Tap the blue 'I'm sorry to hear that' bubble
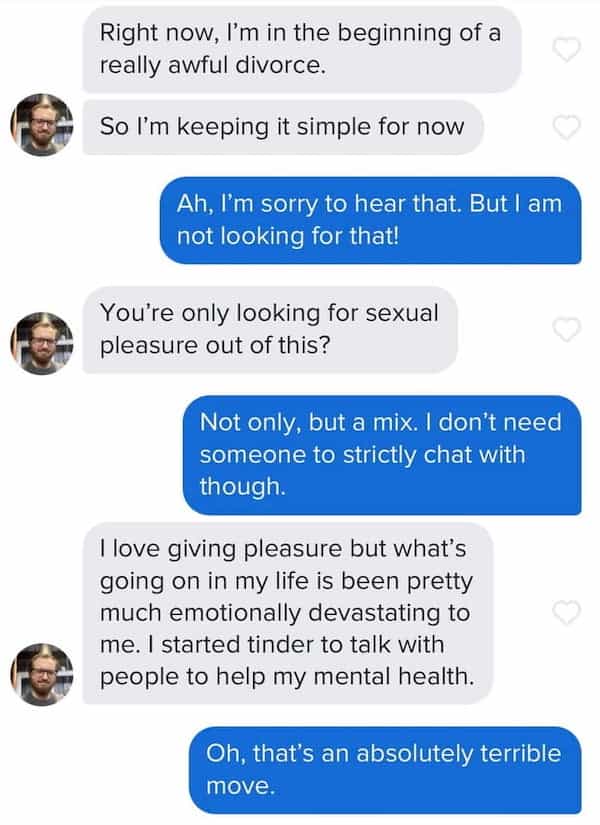Viewport: 600px width, 825px height. (371, 220)
